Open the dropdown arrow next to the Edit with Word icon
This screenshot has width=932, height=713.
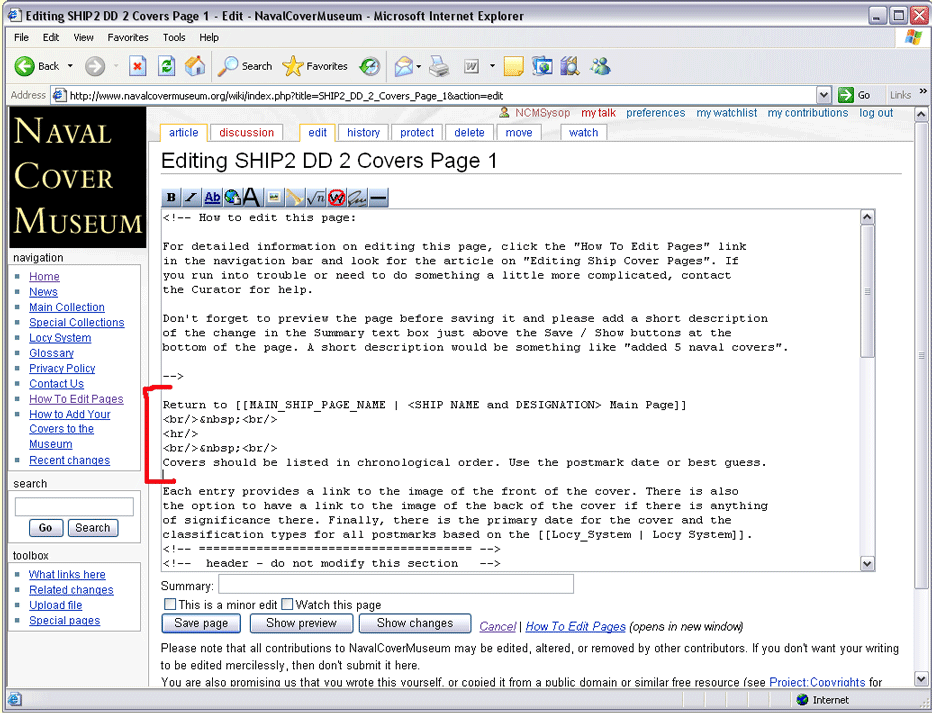[492, 67]
